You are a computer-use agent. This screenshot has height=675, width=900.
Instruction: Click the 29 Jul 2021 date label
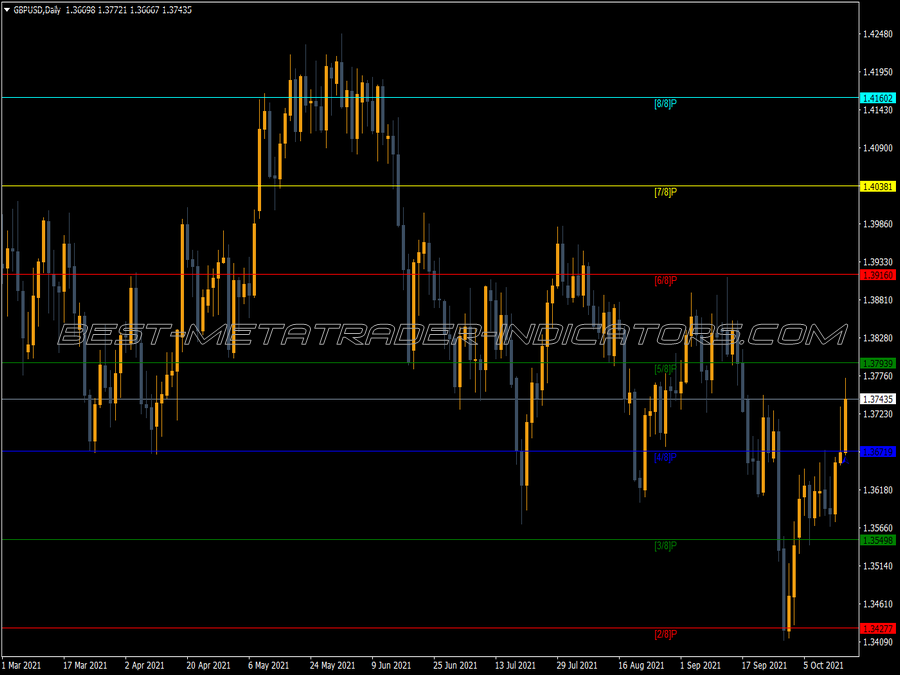(577, 665)
